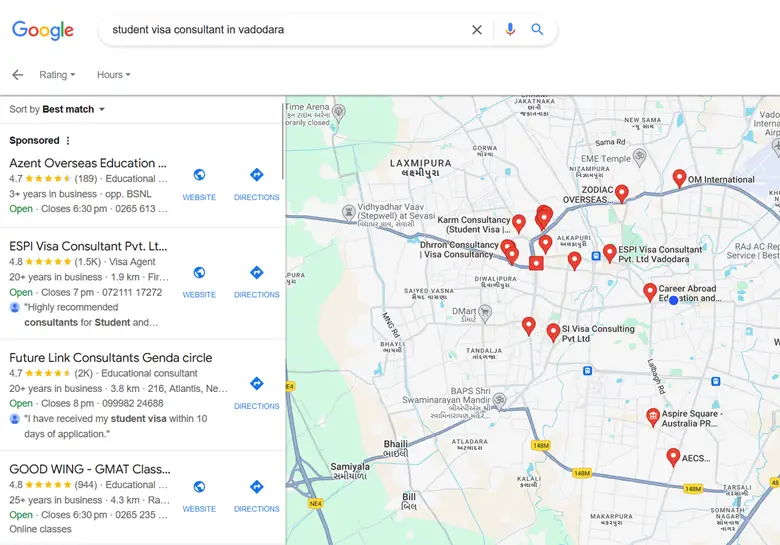Click the Bhaili area label on map

tap(396, 449)
